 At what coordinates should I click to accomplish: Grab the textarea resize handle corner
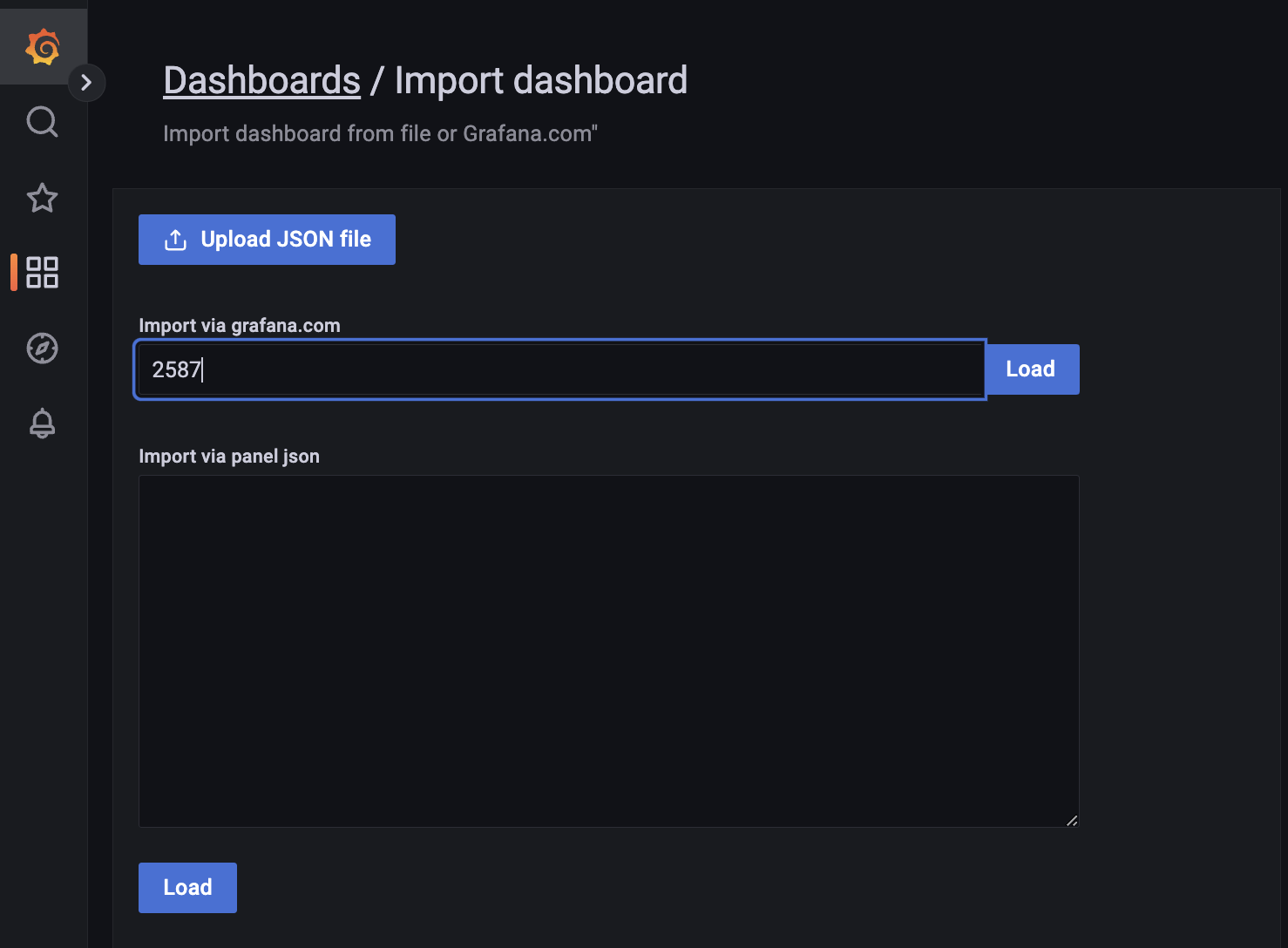pos(1072,820)
